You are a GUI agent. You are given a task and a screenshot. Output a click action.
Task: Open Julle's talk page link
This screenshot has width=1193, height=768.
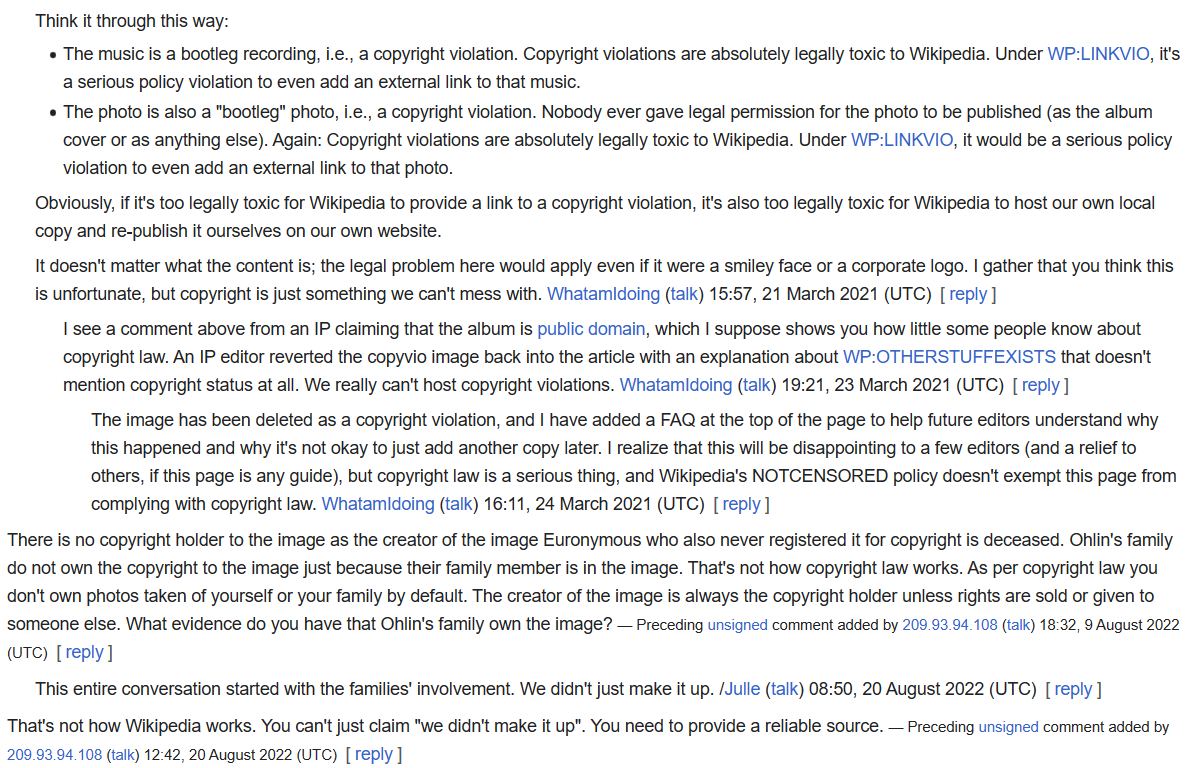[784, 689]
